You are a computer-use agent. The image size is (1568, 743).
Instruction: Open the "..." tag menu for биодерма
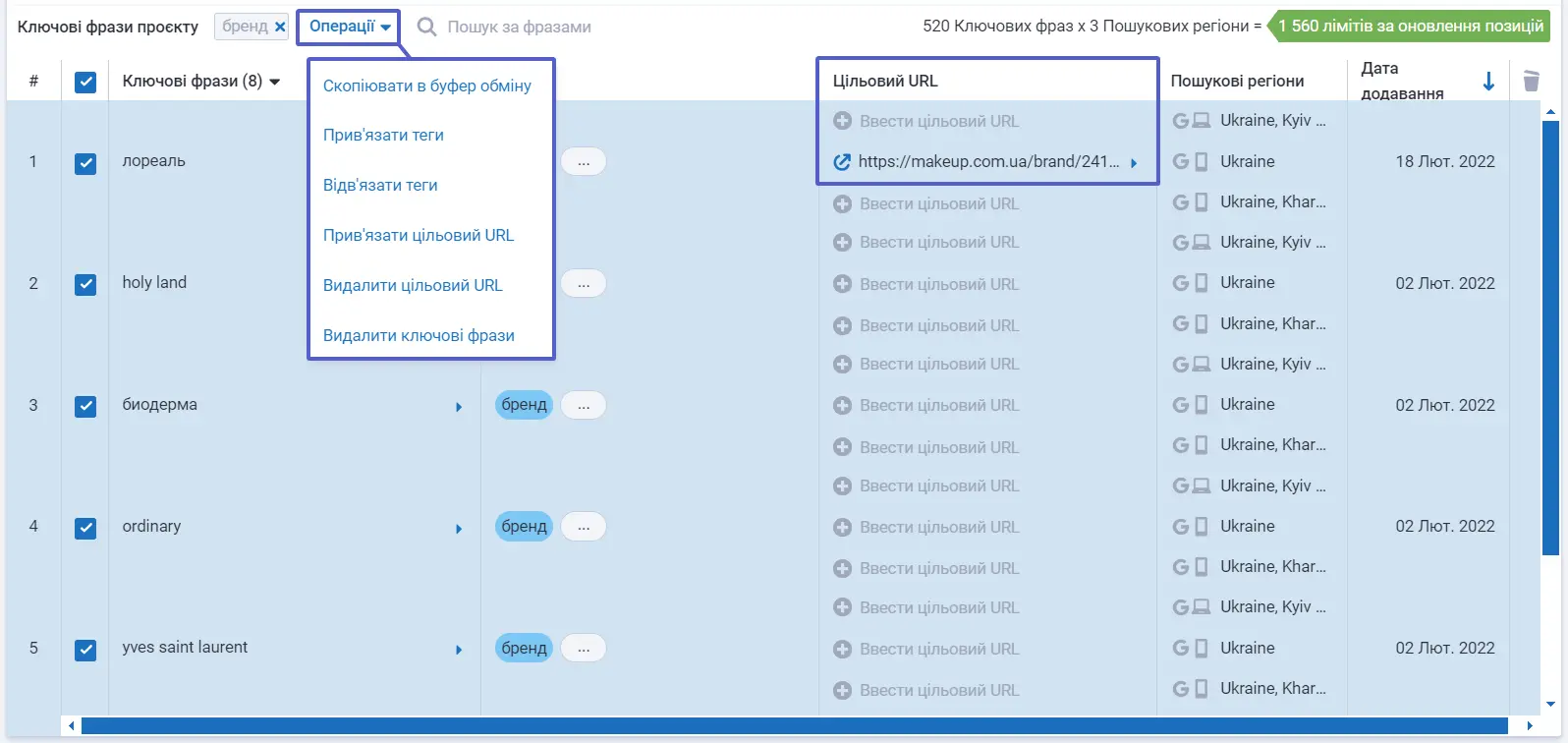(x=584, y=405)
